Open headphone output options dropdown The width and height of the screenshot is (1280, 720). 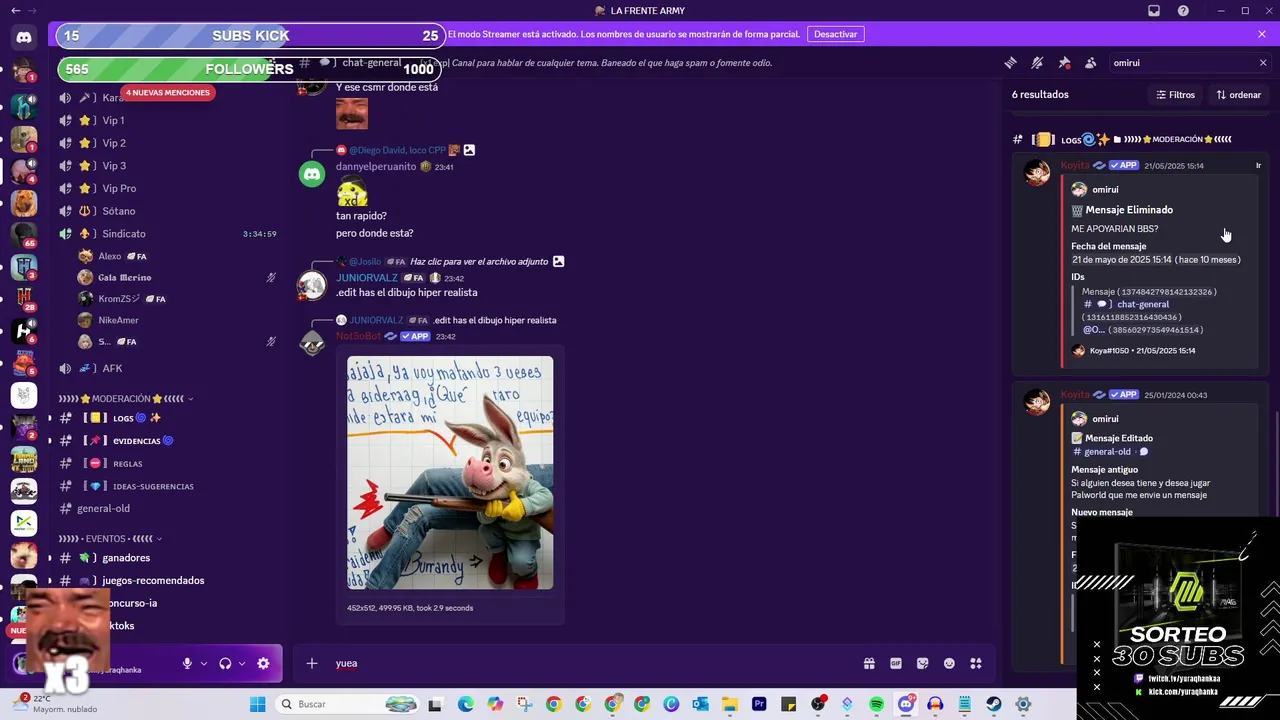click(242, 663)
